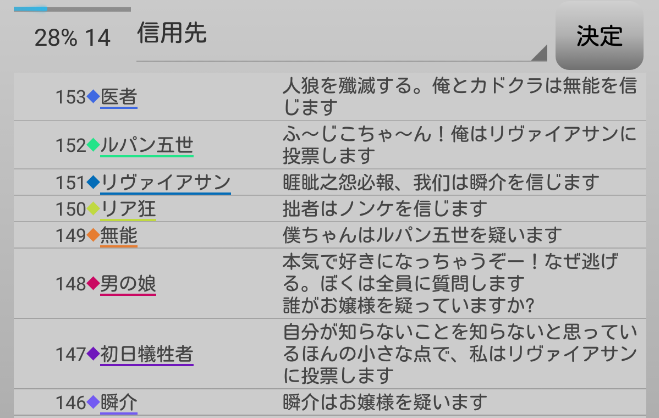Click the blue diamond next to リヴァイアサン

pos(93,182)
